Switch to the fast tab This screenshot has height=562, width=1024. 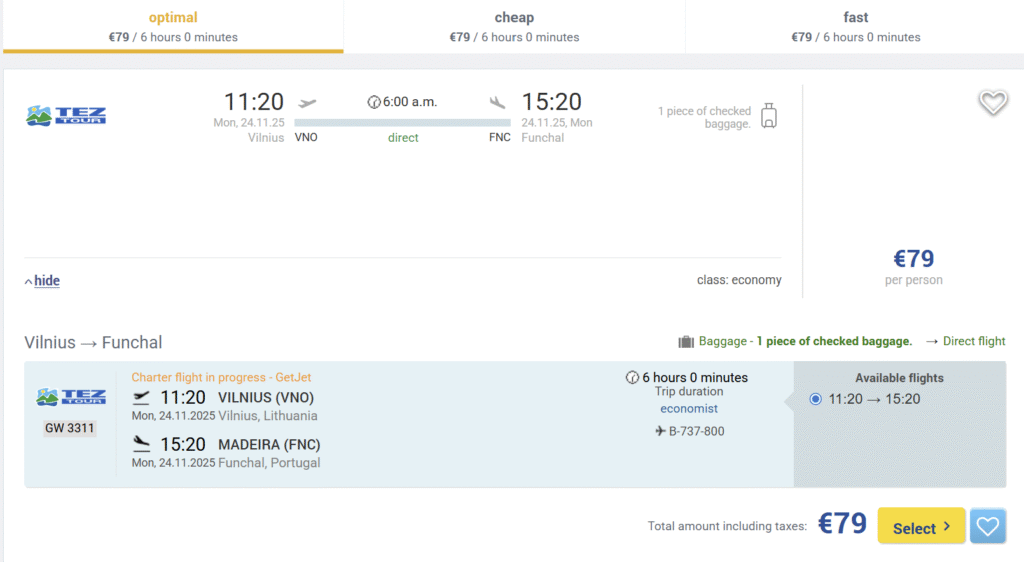[x=855, y=27]
